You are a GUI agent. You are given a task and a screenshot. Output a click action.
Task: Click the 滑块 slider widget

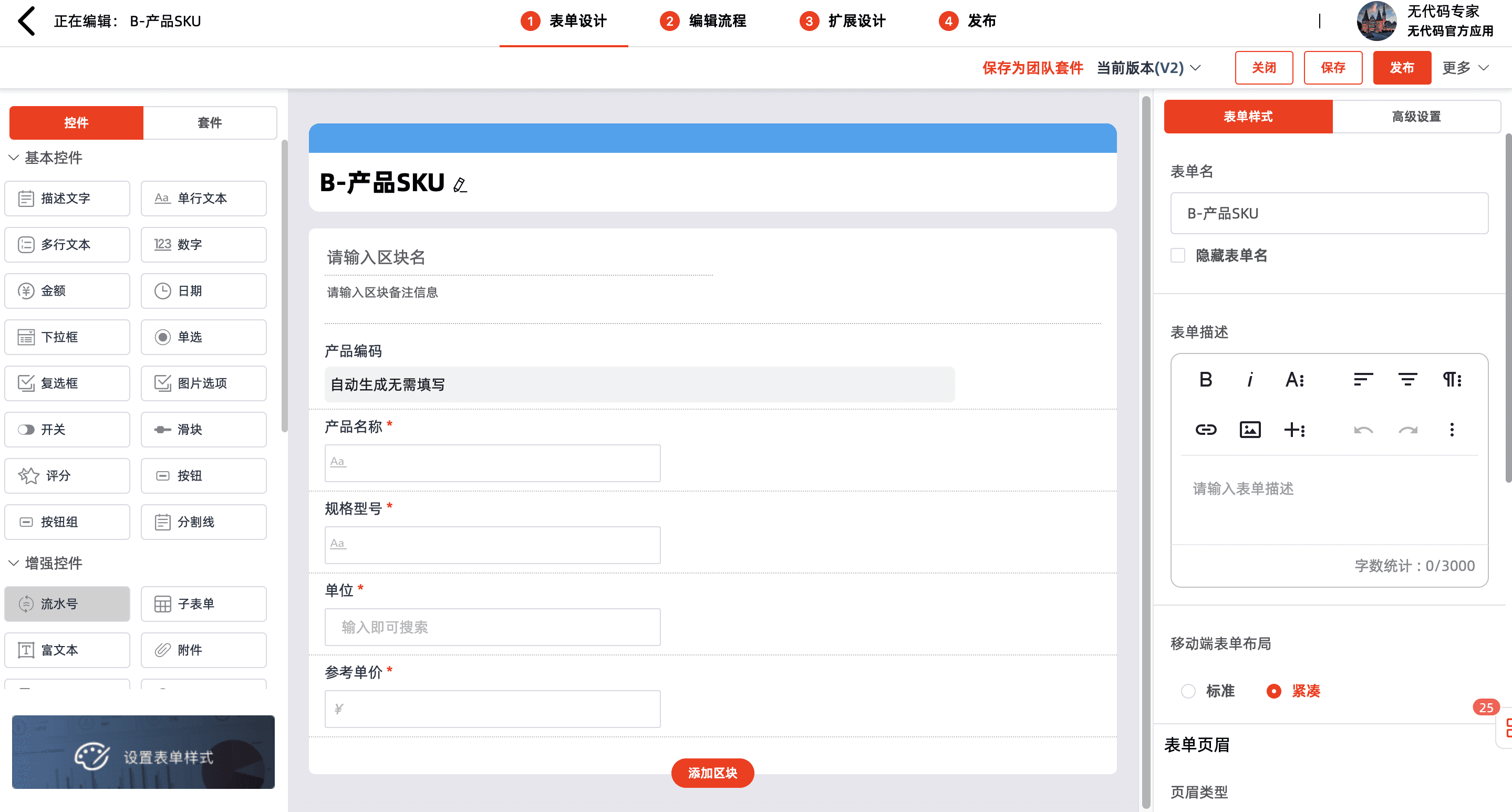point(203,430)
